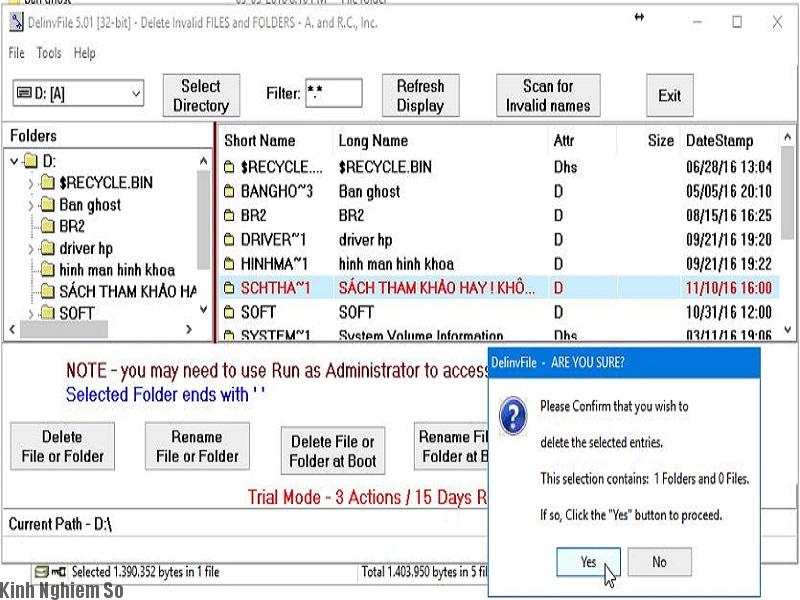The height and width of the screenshot is (600, 800).
Task: Click folder icon of BANGHO~3 list row
Action: (229, 191)
